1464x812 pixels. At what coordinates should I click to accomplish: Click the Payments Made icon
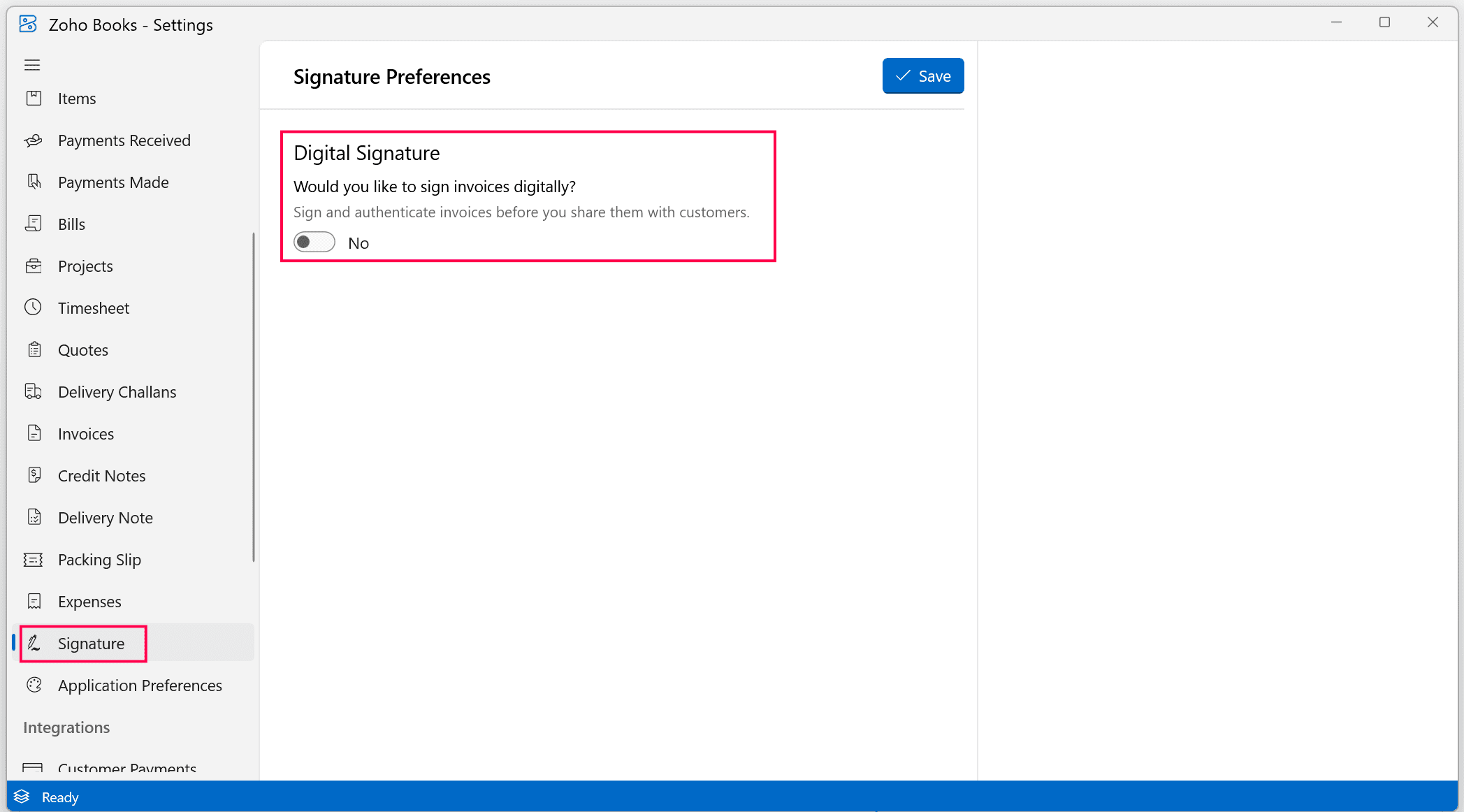[34, 182]
